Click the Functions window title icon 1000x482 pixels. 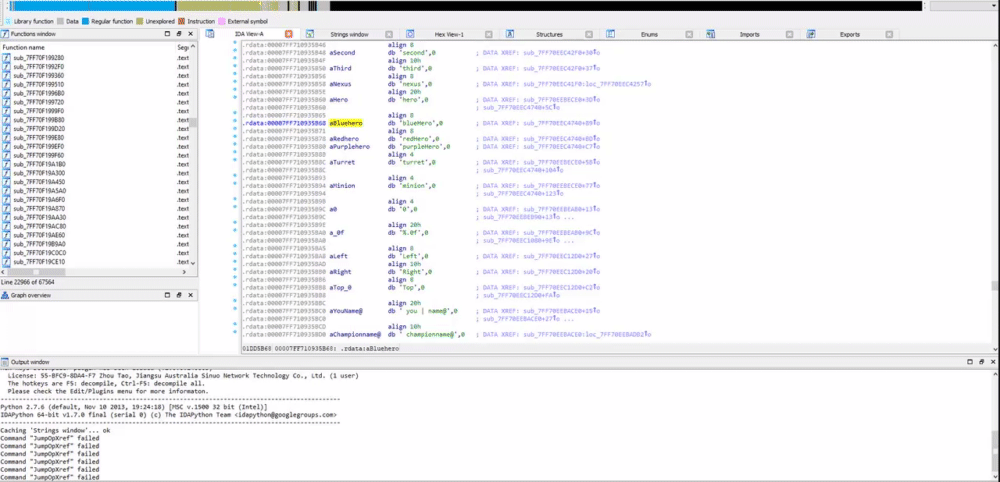coord(5,34)
